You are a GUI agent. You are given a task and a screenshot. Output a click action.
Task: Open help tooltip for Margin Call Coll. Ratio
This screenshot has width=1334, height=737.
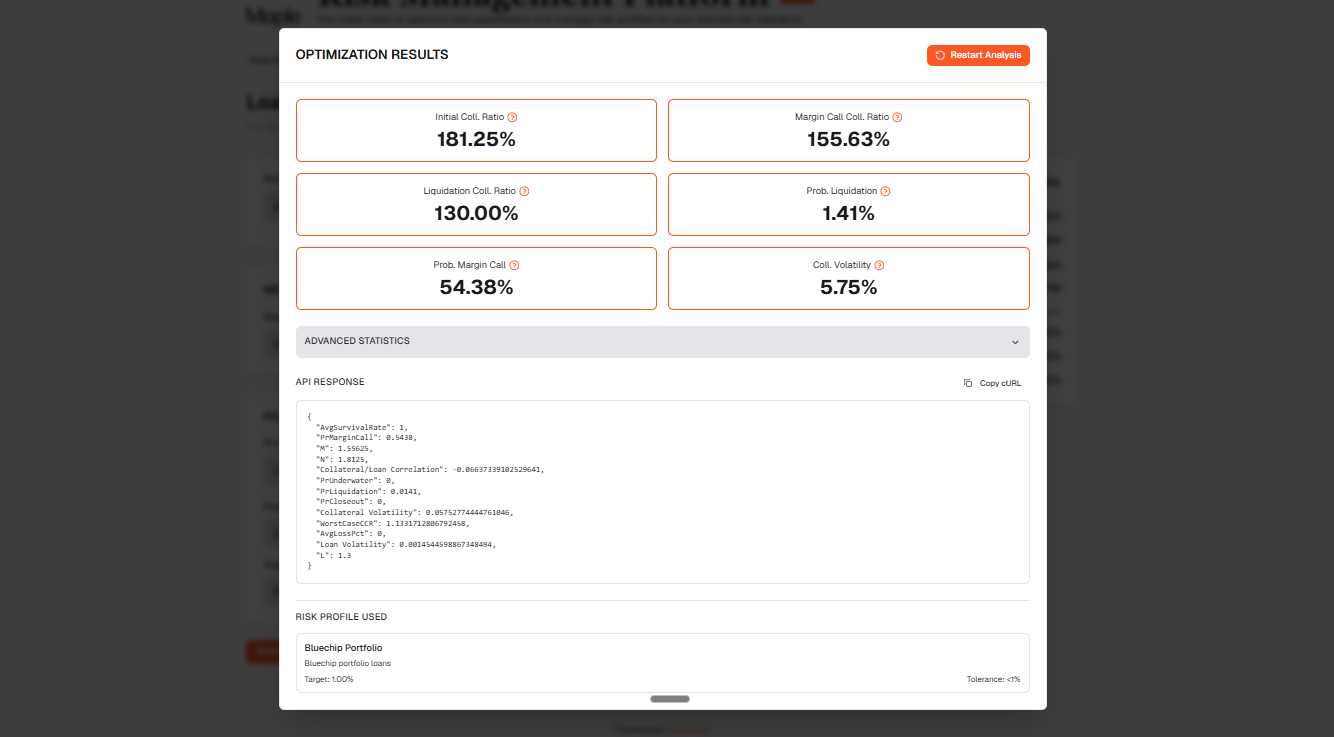click(x=898, y=117)
